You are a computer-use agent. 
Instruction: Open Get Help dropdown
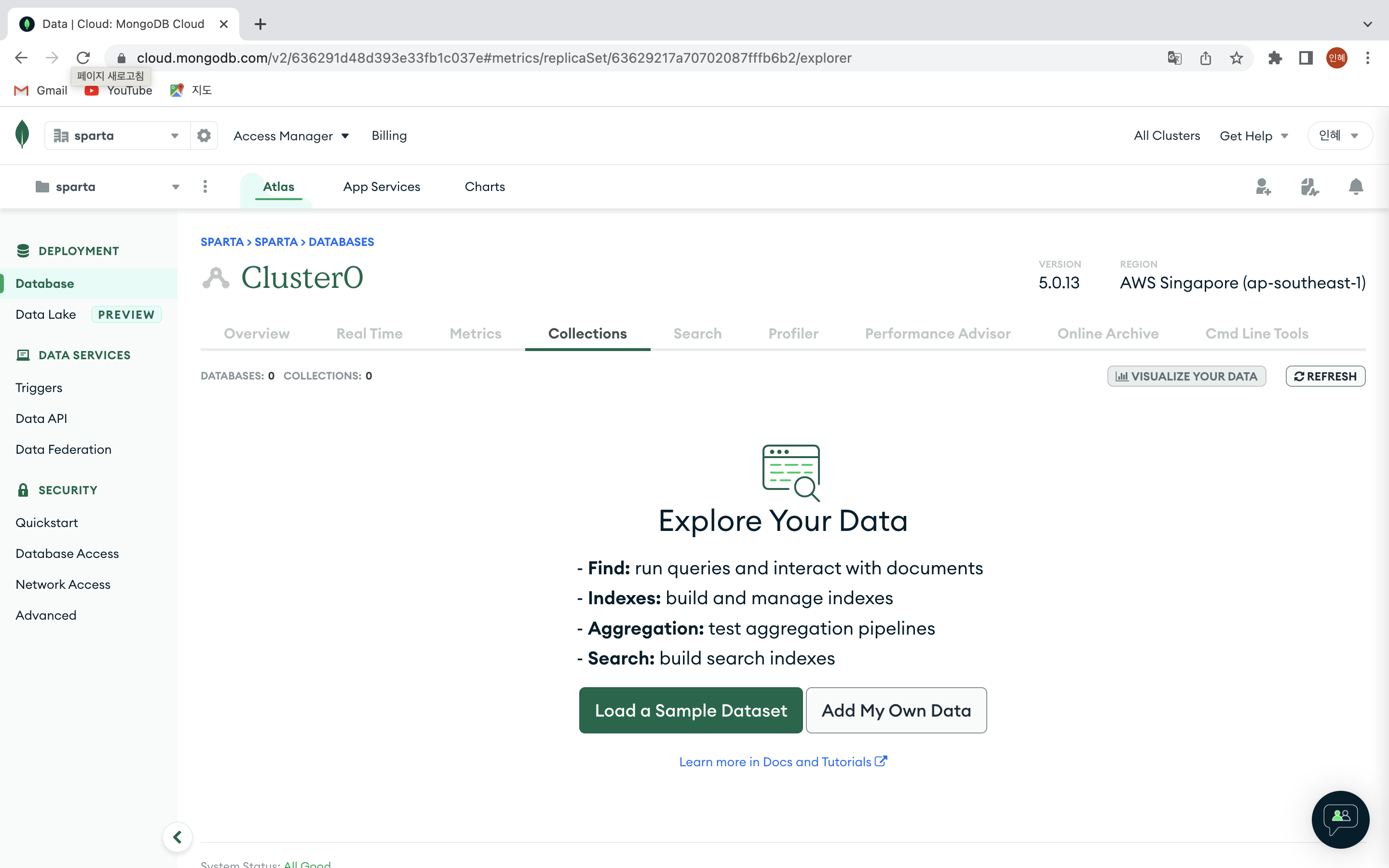(1254, 136)
